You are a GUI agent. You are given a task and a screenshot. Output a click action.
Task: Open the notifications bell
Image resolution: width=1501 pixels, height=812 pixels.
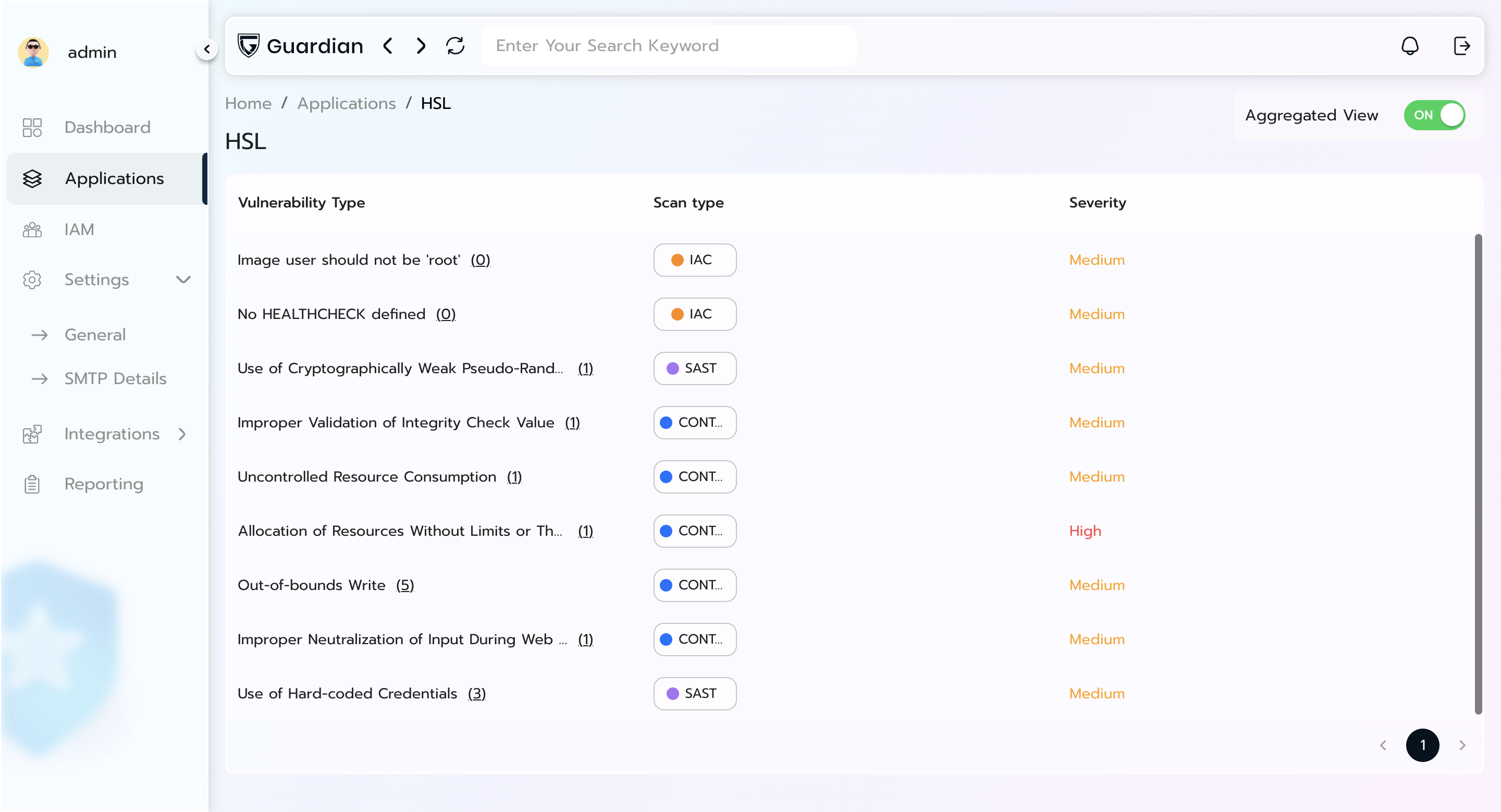click(x=1409, y=45)
